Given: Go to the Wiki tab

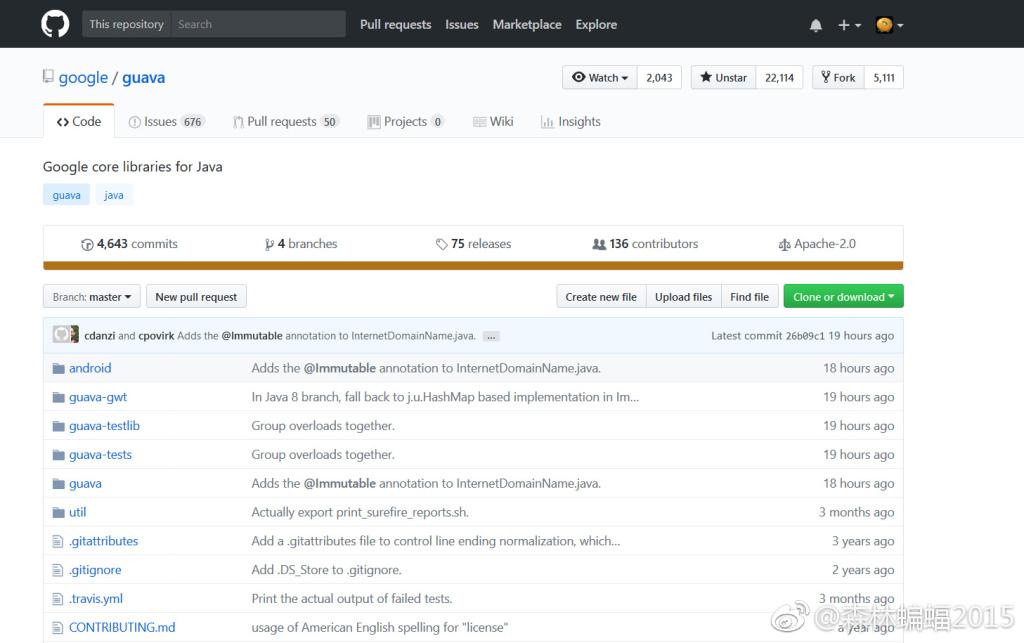Looking at the screenshot, I should point(493,121).
